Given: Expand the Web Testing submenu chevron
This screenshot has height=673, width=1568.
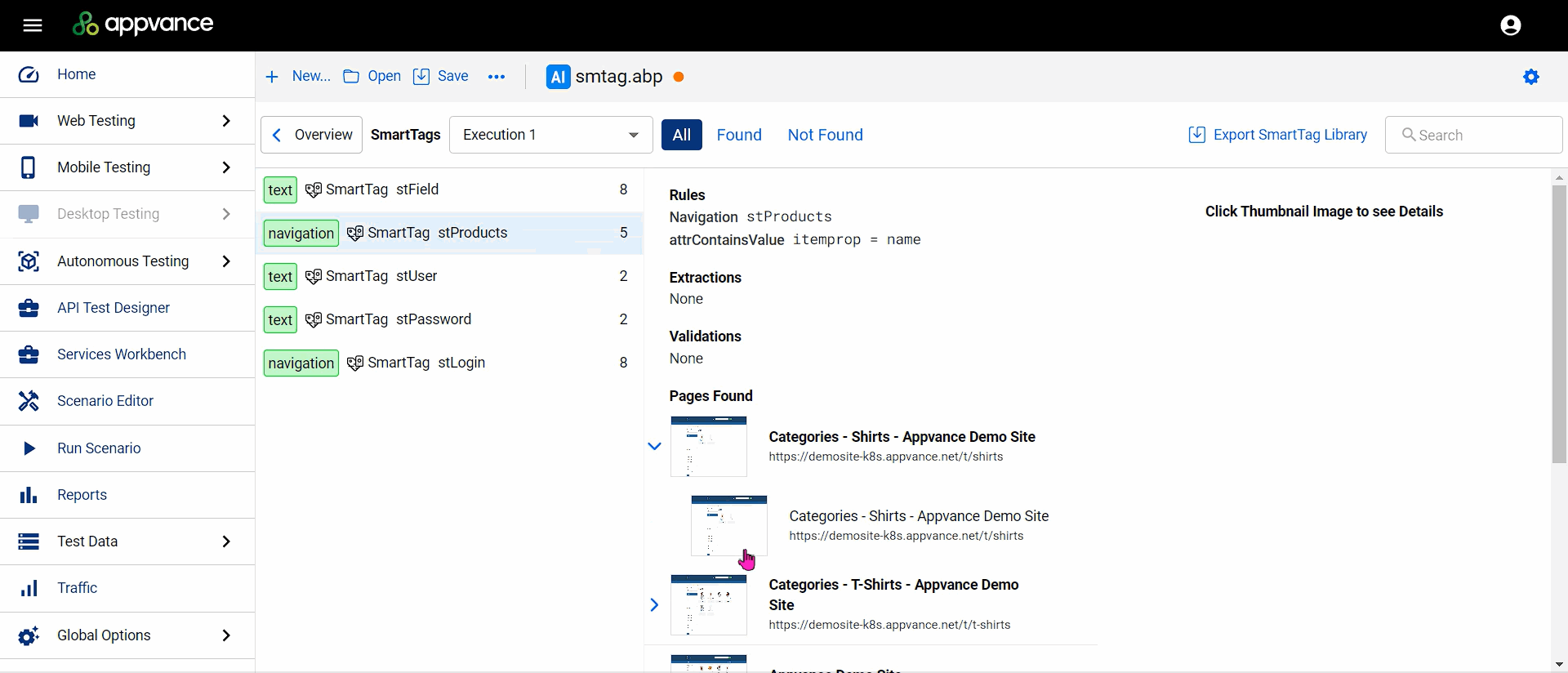Looking at the screenshot, I should 226,121.
